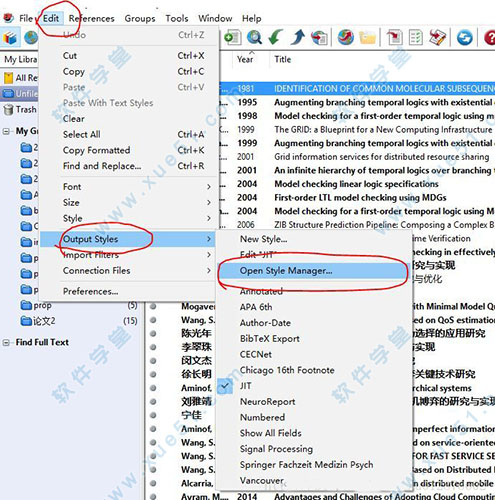Click the Open Link globe arrow icon
The width and height of the screenshot is (495, 500).
(346, 37)
